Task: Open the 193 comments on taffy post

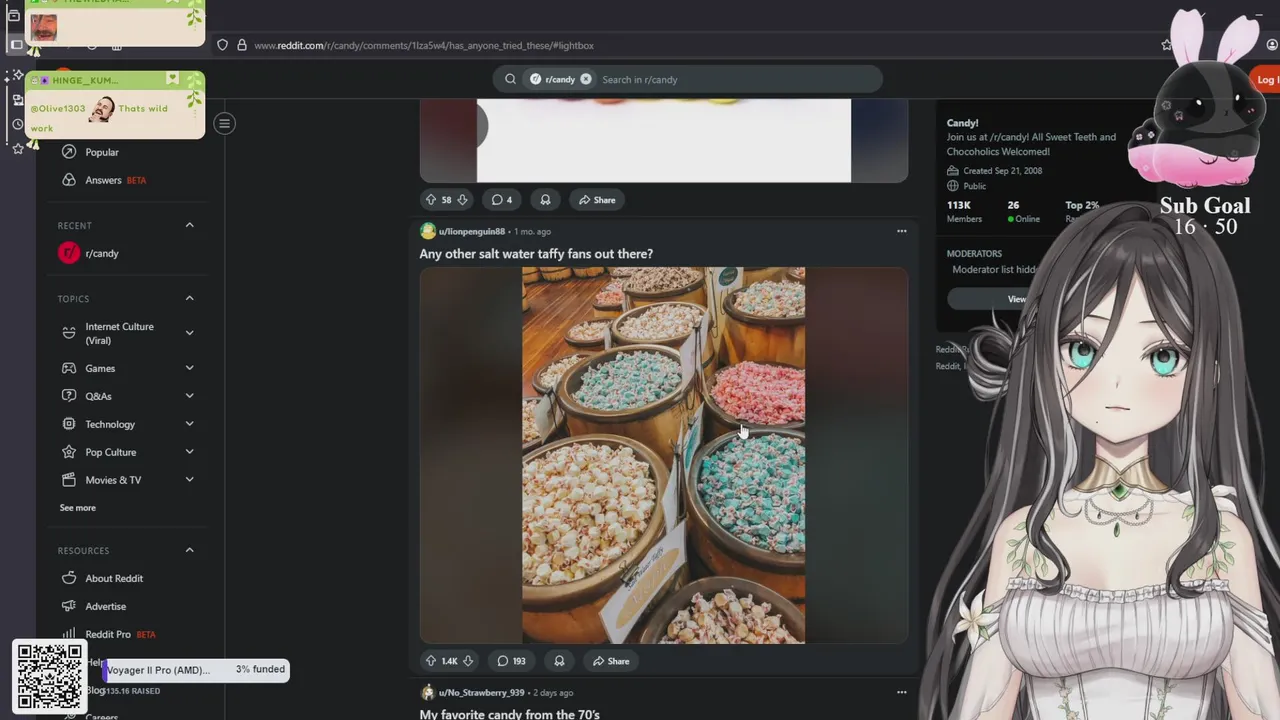Action: [x=511, y=661]
